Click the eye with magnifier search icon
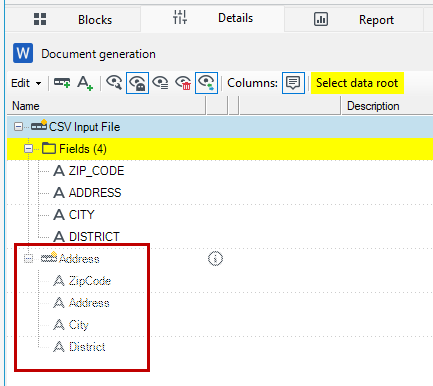This screenshot has height=386, width=433. point(114,83)
